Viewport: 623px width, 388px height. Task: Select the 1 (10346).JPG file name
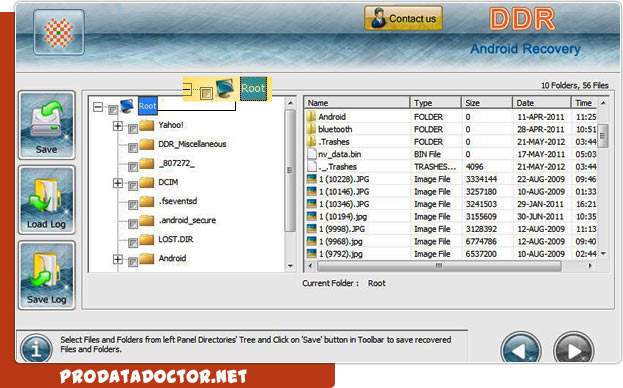coord(344,204)
